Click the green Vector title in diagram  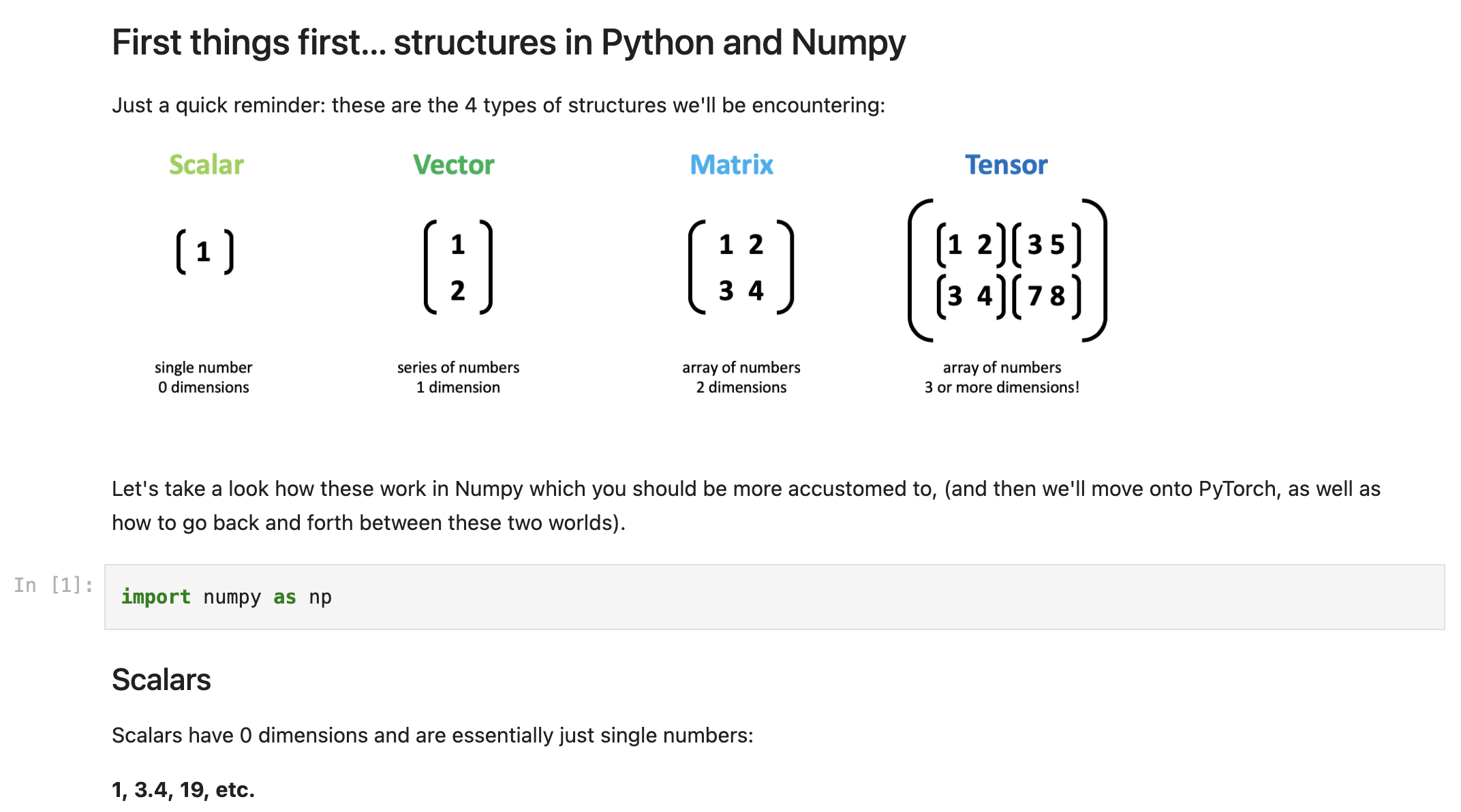(x=454, y=165)
